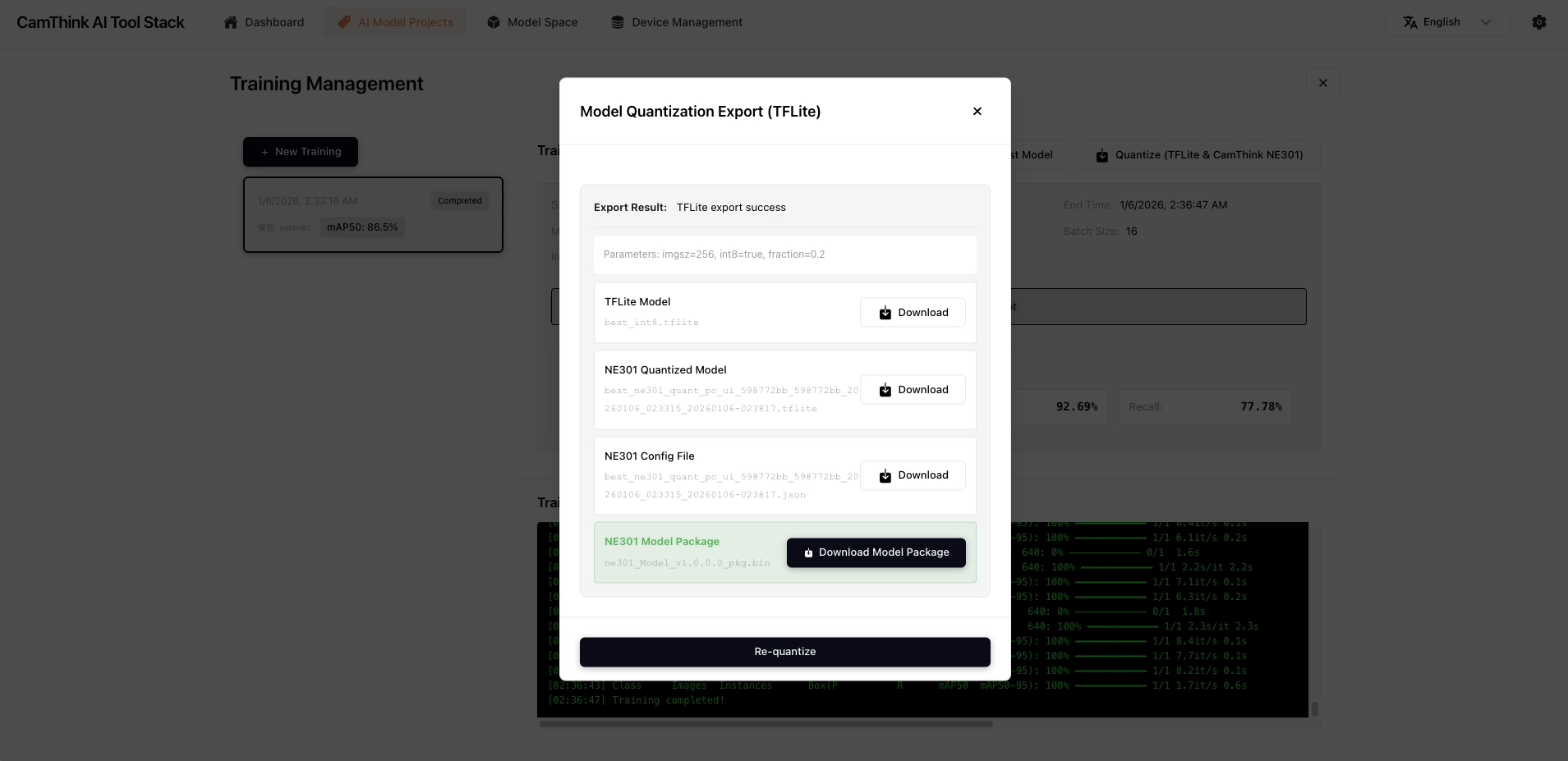Image resolution: width=1568 pixels, height=761 pixels.
Task: Open the AI Model Projects tab
Action: tap(395, 22)
